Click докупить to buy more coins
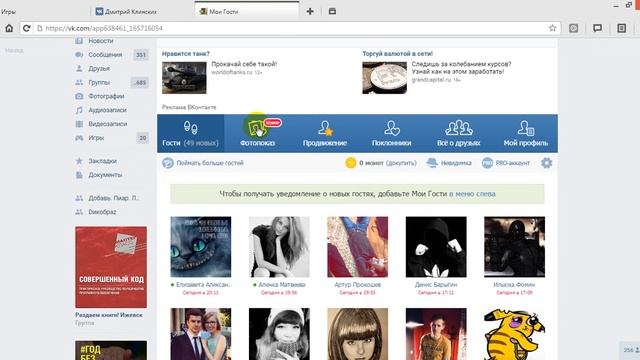640x360 pixels. [401, 163]
